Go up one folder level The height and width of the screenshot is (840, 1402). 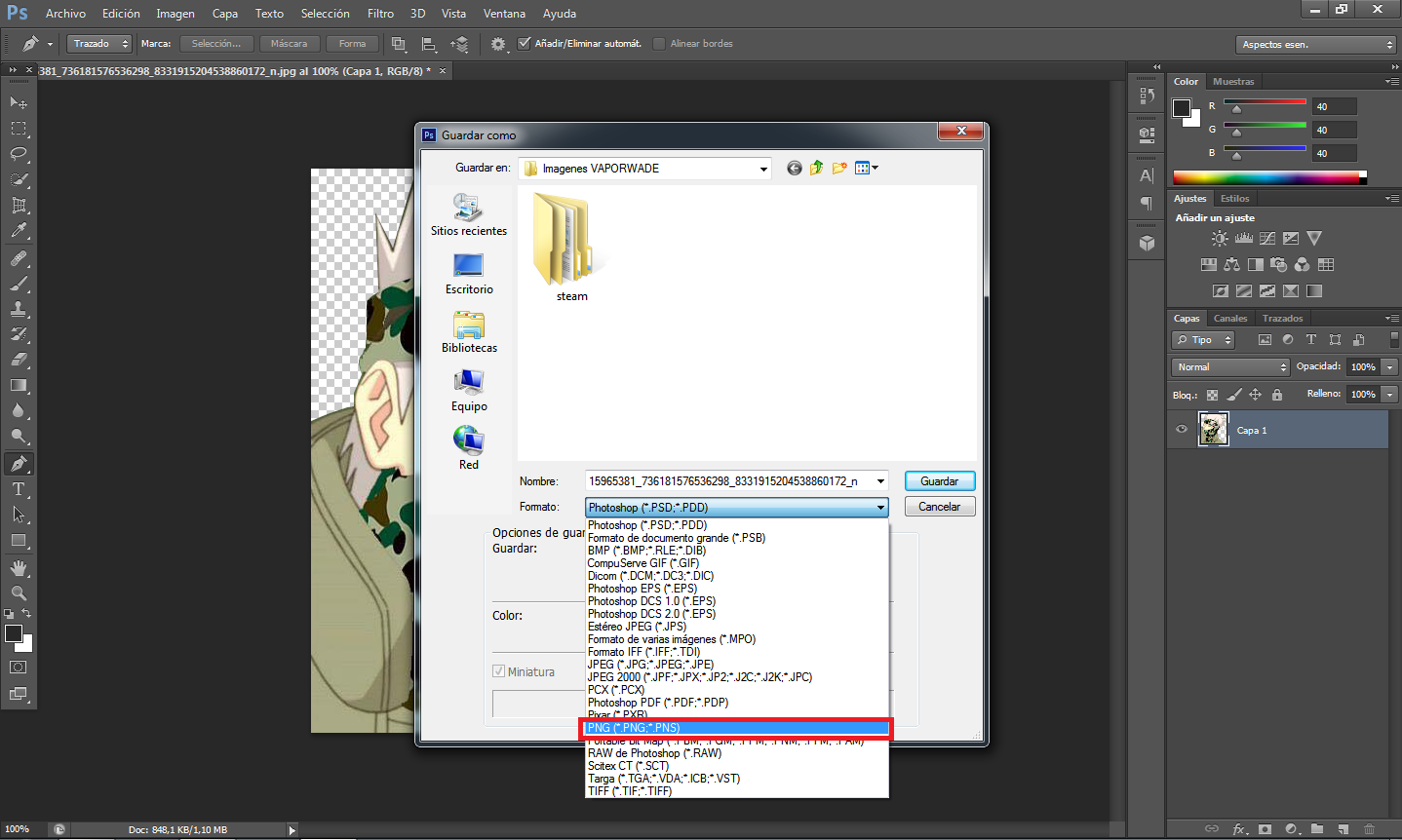[817, 168]
